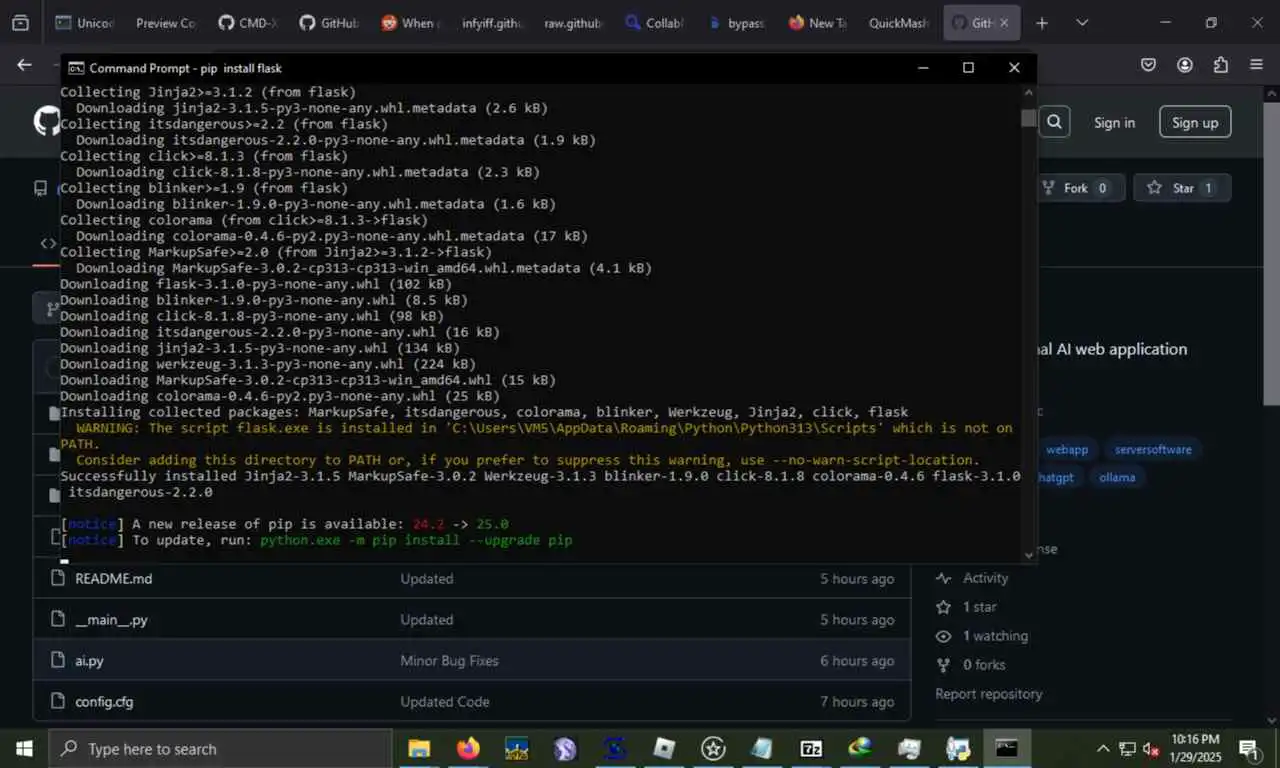Open the Windows Start button

[24, 749]
